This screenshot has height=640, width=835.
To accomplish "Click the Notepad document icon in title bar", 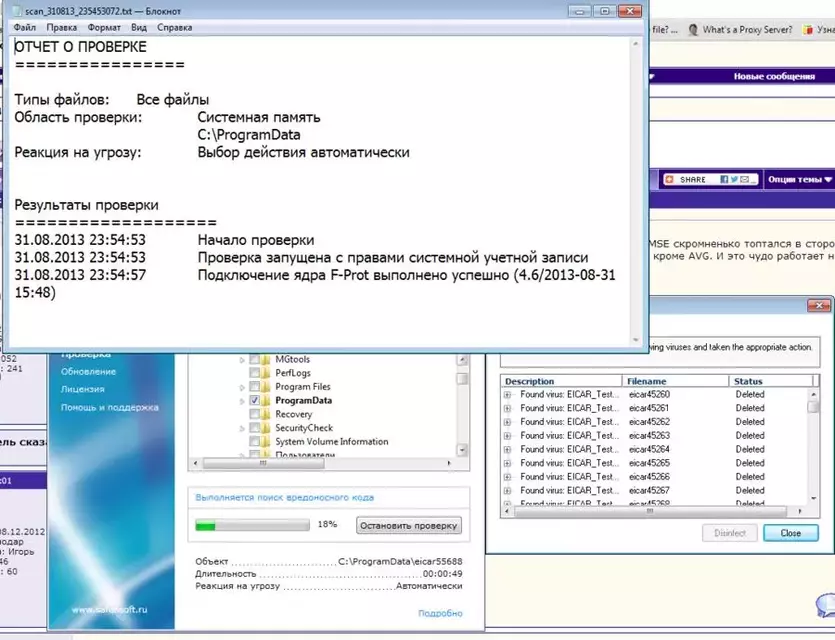I will point(17,11).
